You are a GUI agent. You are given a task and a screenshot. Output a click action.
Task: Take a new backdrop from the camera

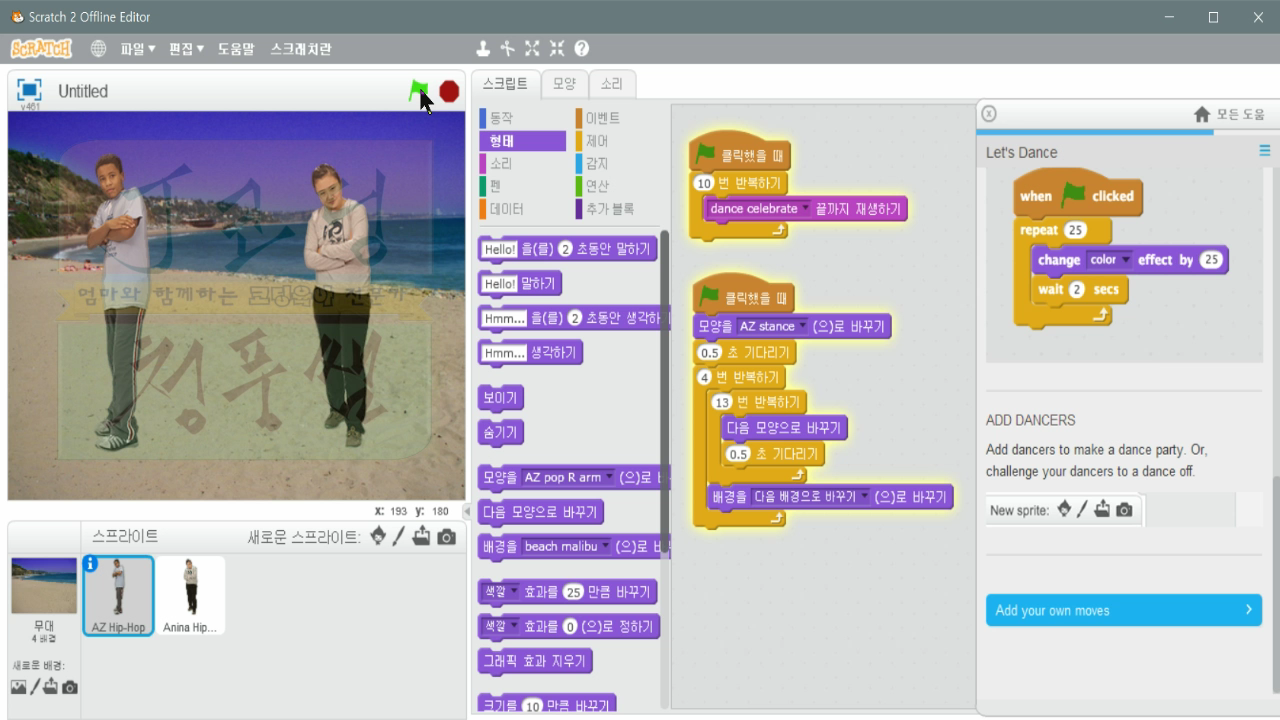click(70, 687)
